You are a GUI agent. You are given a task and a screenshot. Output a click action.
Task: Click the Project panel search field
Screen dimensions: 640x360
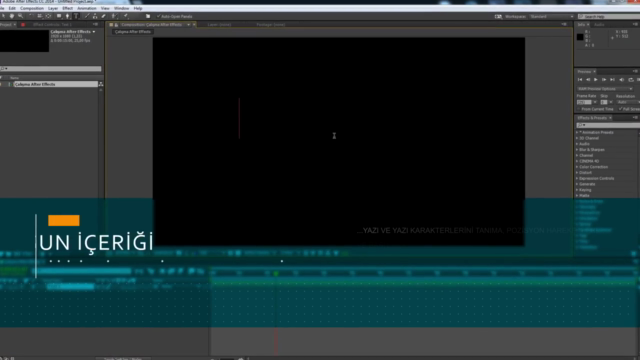(x=51, y=69)
